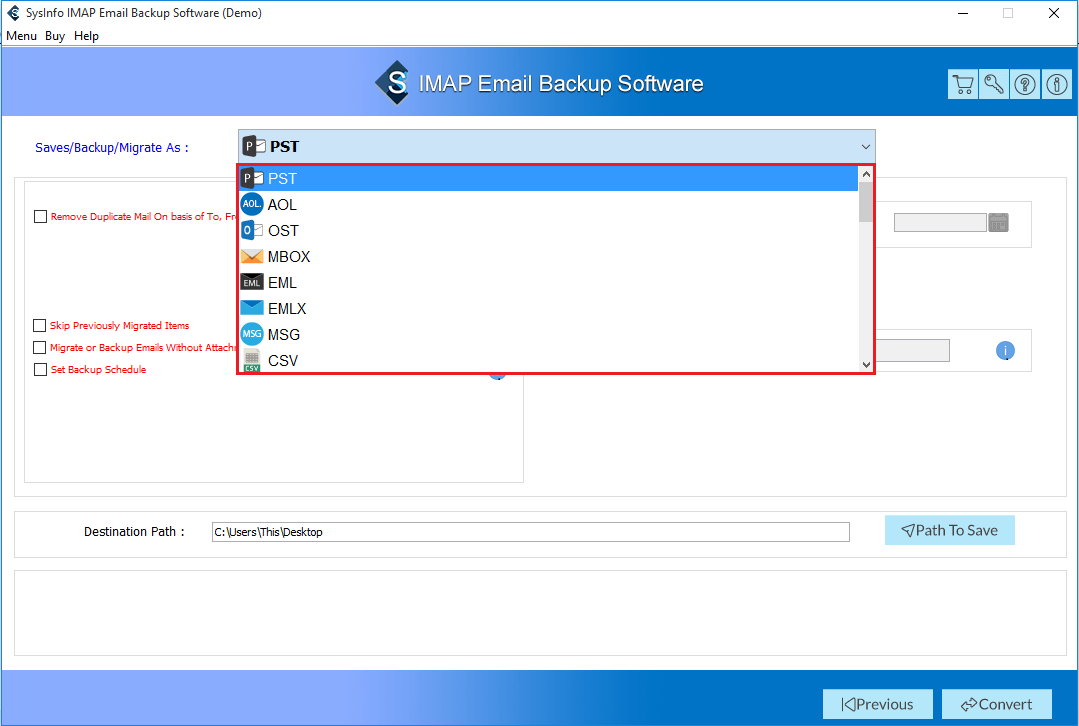
Task: Select CSV option in format list
Action: point(548,360)
